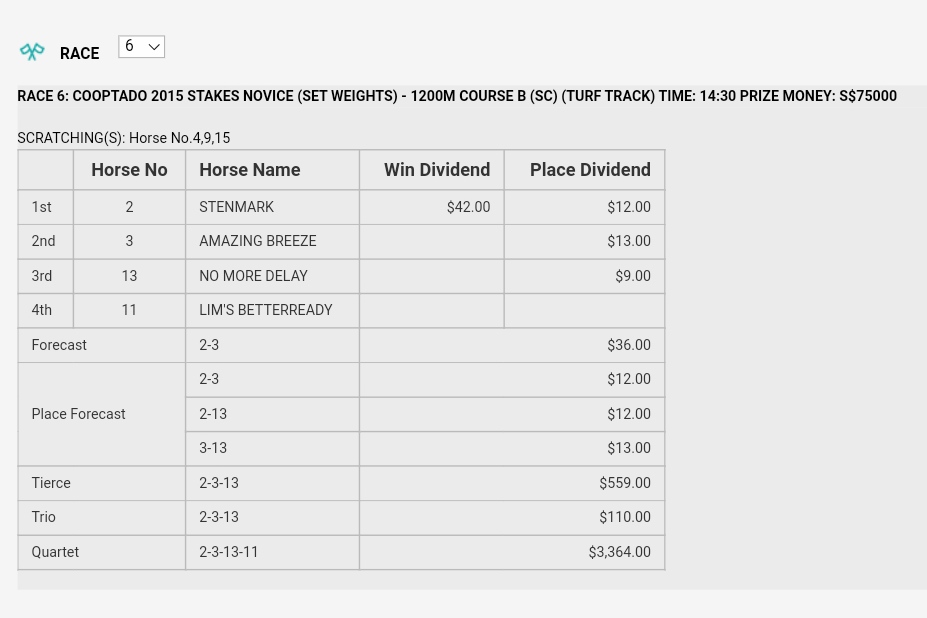Open the race number dropdown
The height and width of the screenshot is (618, 927).
click(x=141, y=47)
